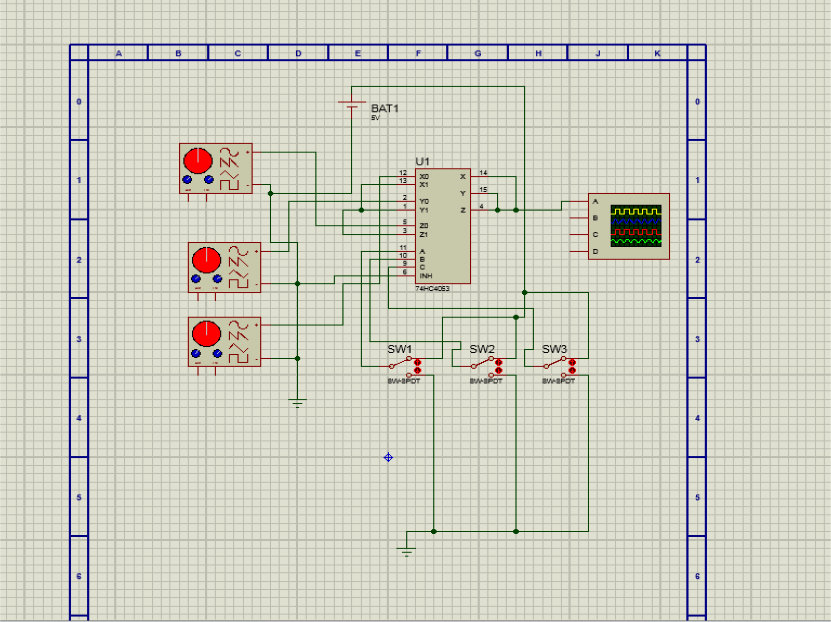The image size is (831, 622).
Task: Select the X1 pin 13 on U1
Action: coord(406,184)
